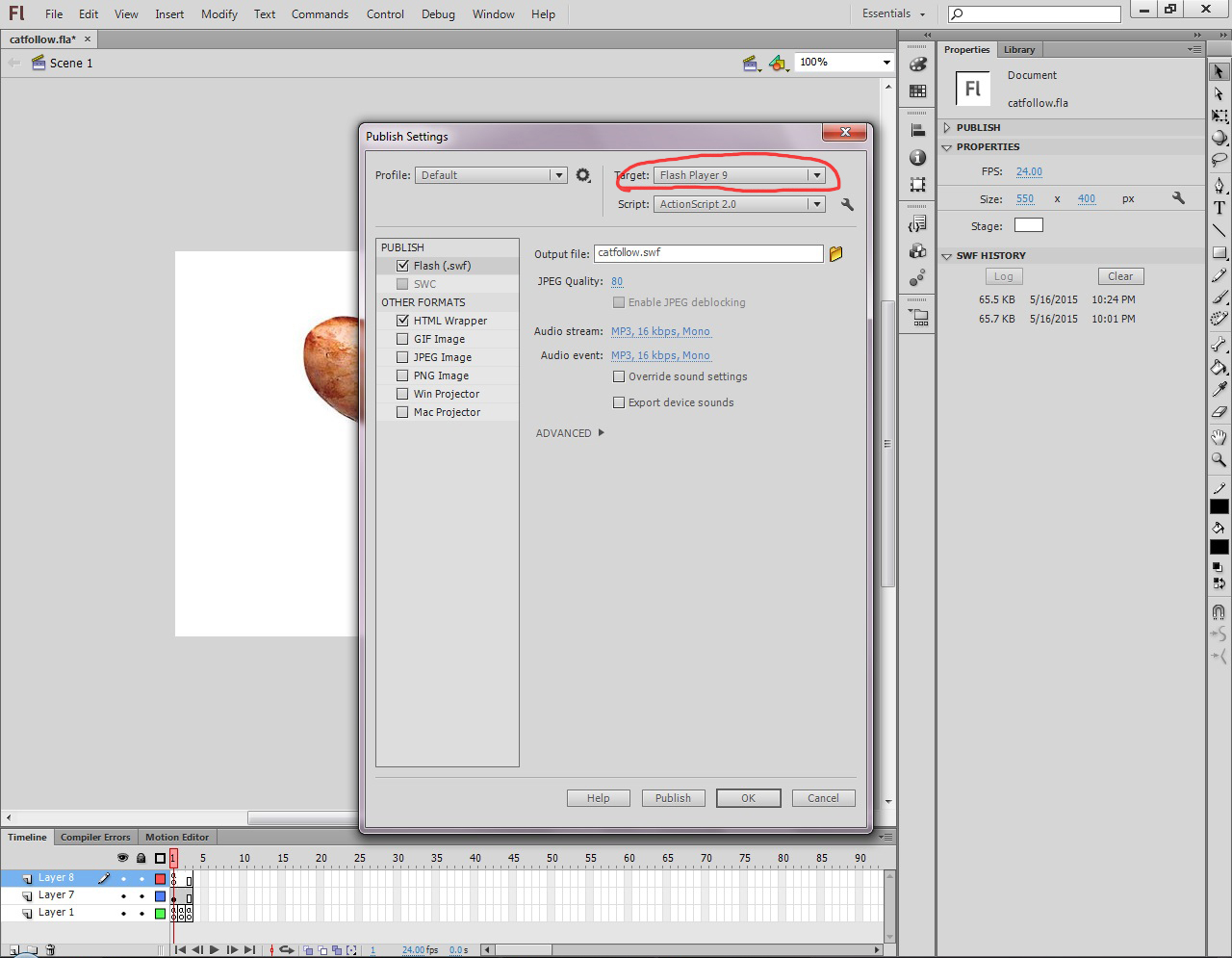
Task: Browse output file folder icon
Action: [835, 253]
